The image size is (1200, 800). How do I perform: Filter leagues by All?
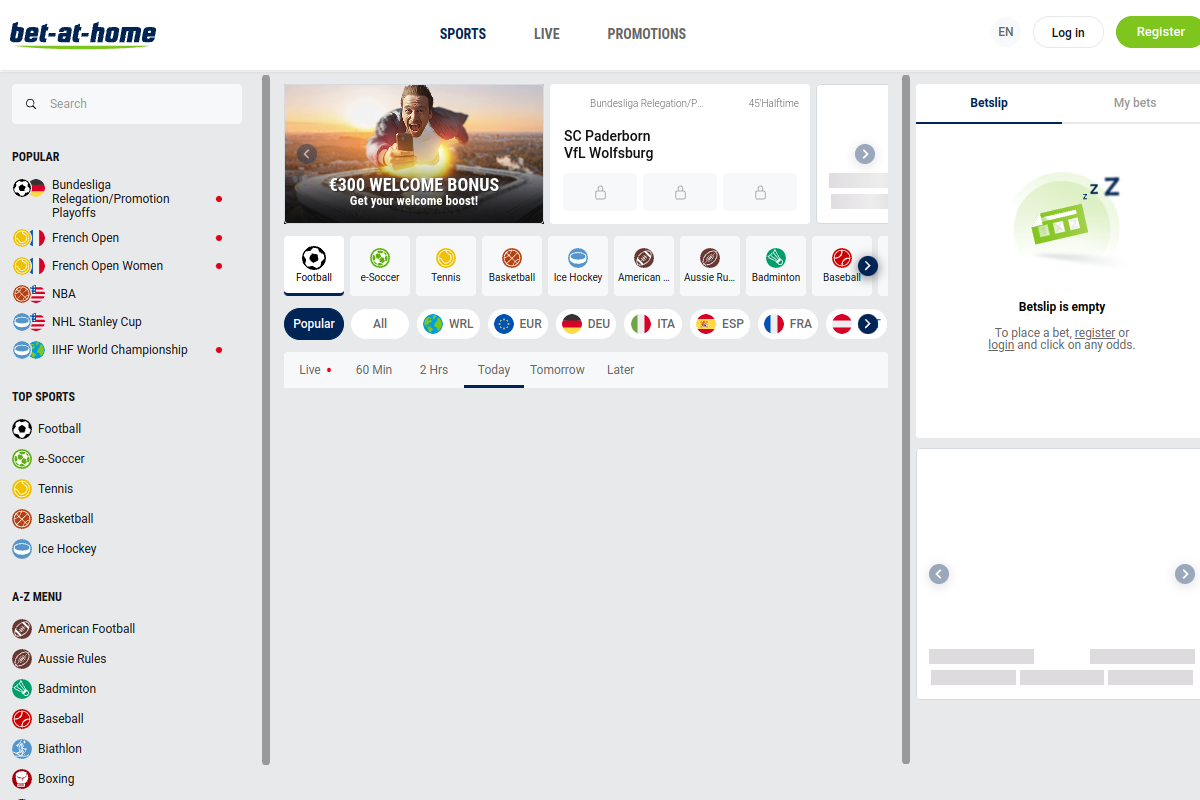[x=380, y=324]
